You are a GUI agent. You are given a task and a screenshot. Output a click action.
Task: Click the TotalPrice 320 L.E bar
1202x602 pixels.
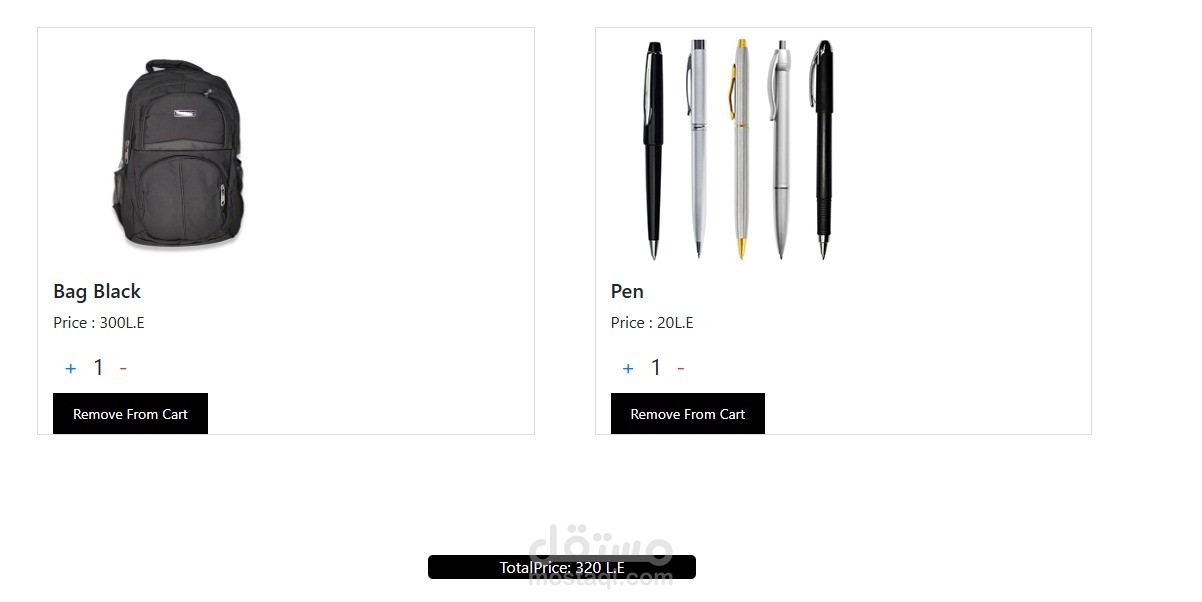tap(562, 567)
